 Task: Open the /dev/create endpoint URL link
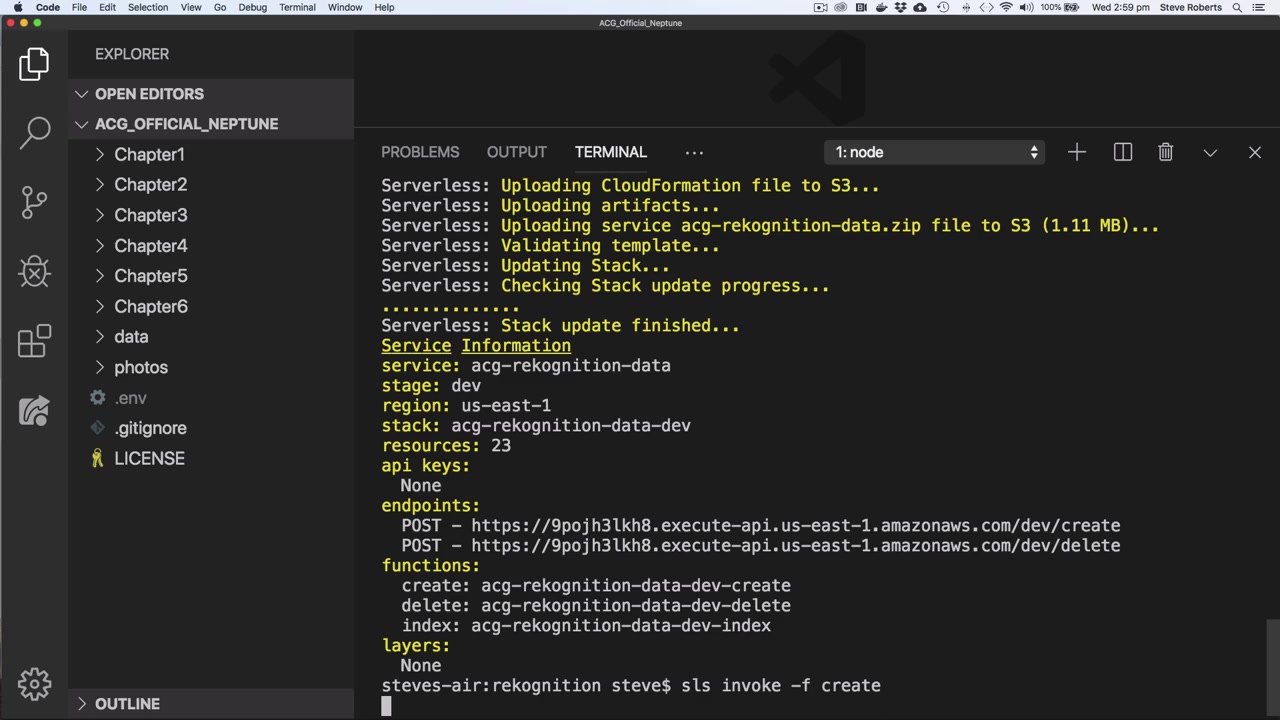pyautogui.click(x=795, y=525)
